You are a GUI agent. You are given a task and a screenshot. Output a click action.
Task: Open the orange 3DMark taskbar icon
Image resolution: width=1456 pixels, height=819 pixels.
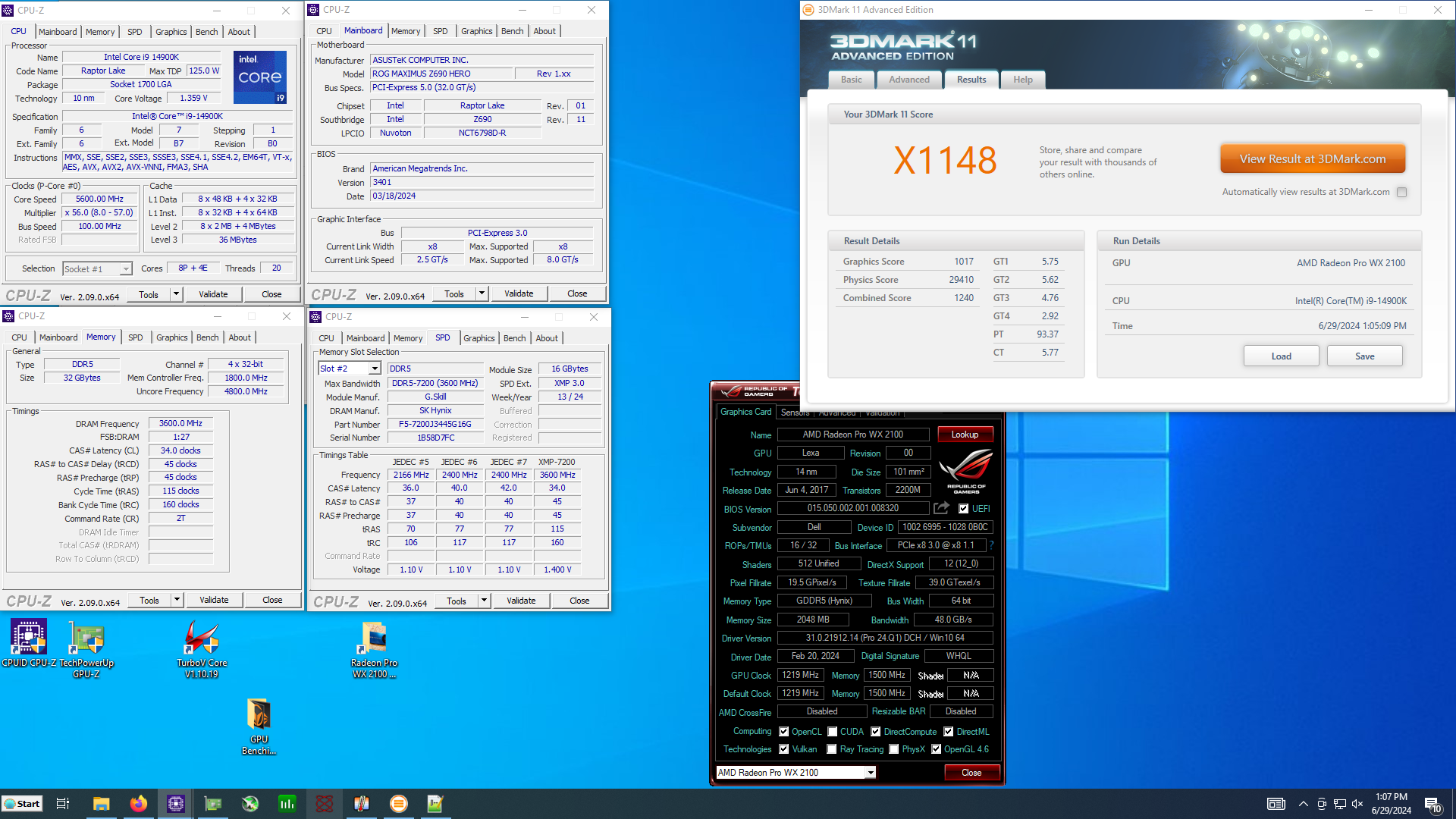pos(399,804)
